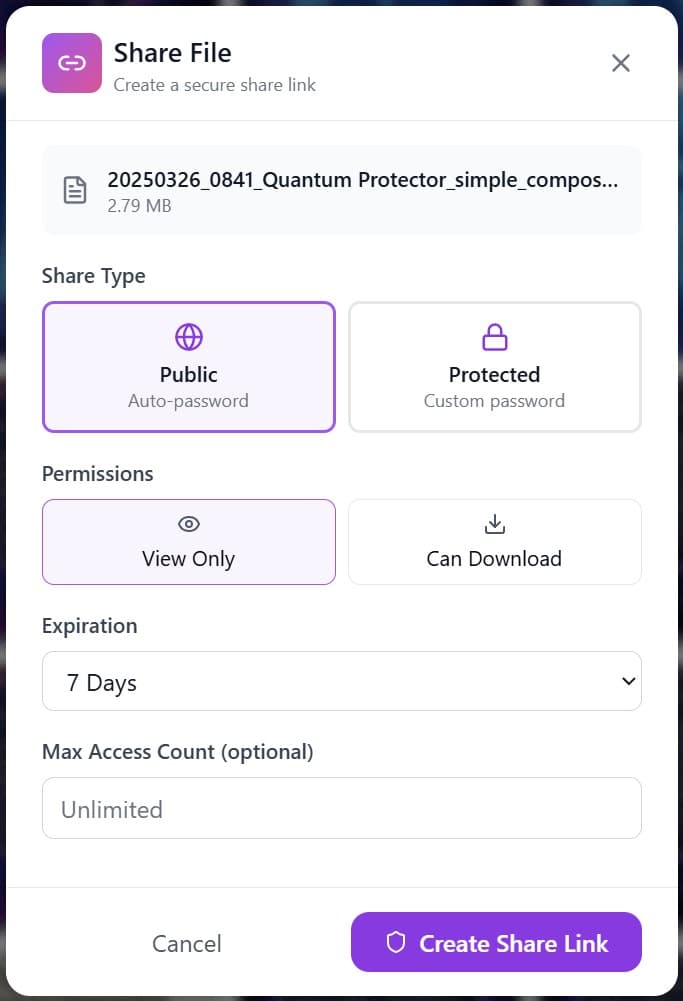Image resolution: width=683 pixels, height=1001 pixels.
Task: Click the Unlimited max access count field
Action: pos(342,808)
